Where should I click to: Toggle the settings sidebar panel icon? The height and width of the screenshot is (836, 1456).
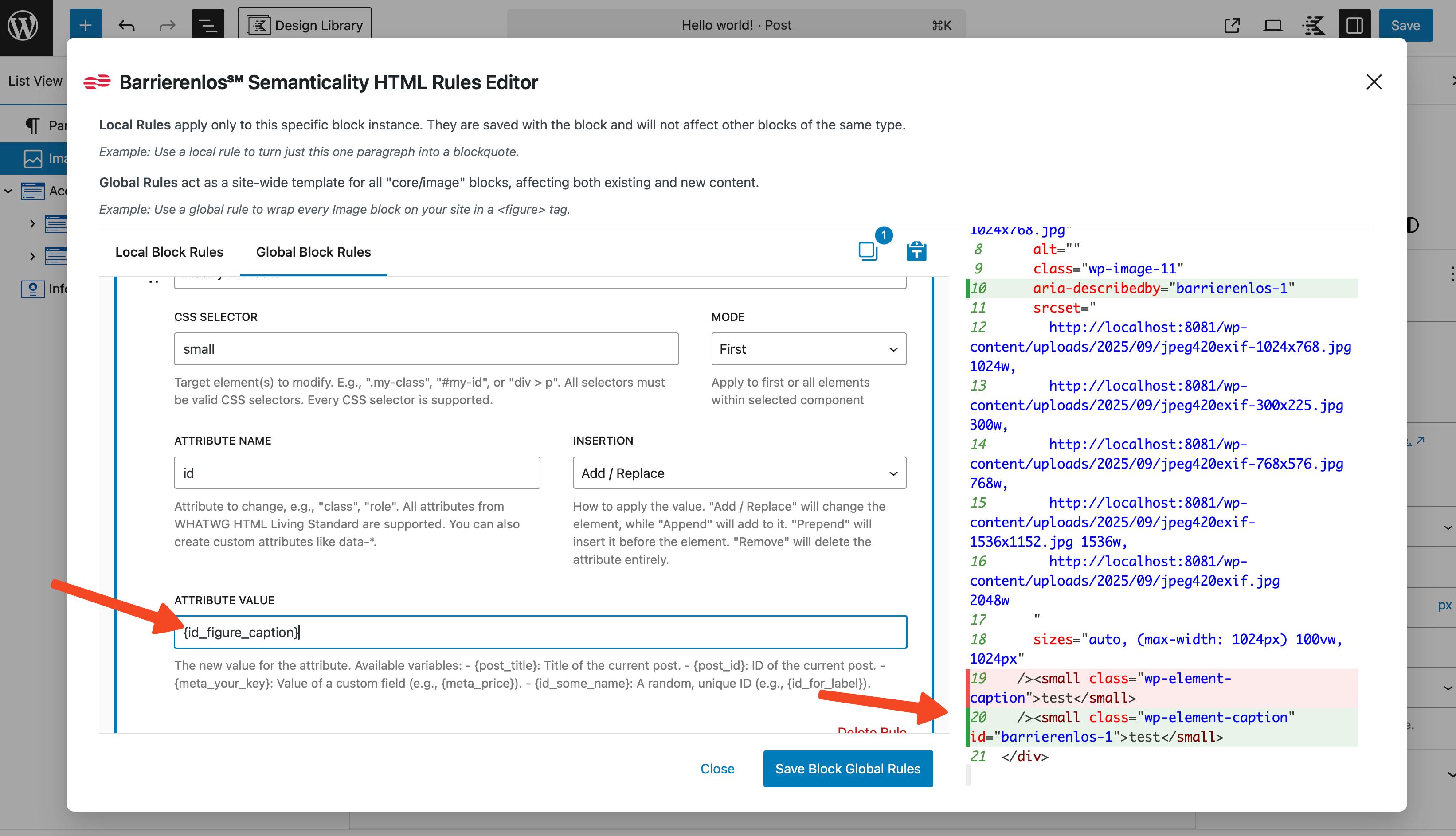1354,25
